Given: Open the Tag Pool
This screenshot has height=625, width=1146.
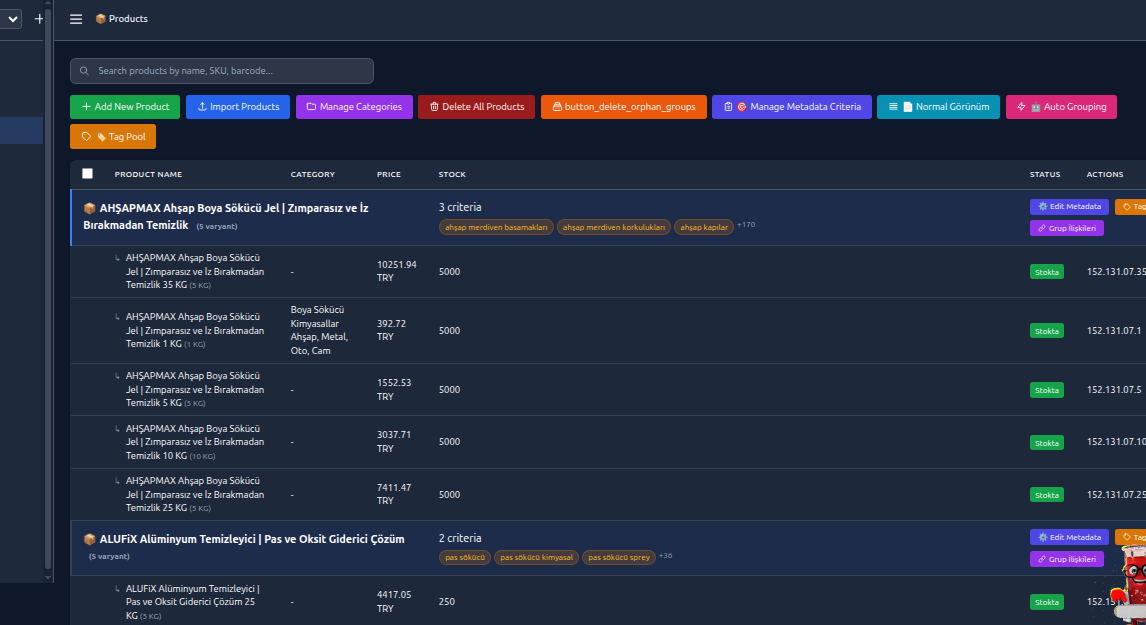Looking at the screenshot, I should (x=112, y=136).
